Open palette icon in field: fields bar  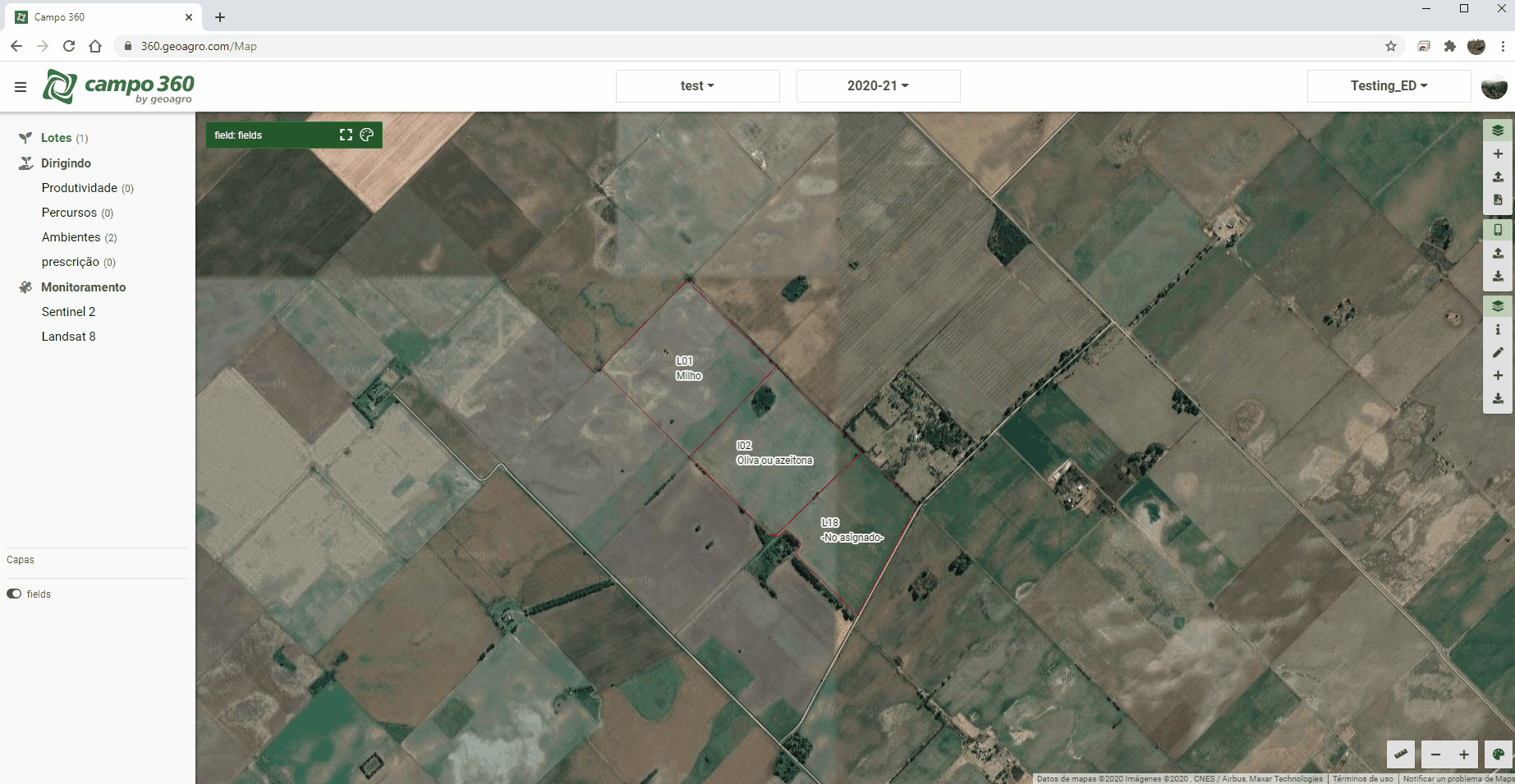[367, 135]
